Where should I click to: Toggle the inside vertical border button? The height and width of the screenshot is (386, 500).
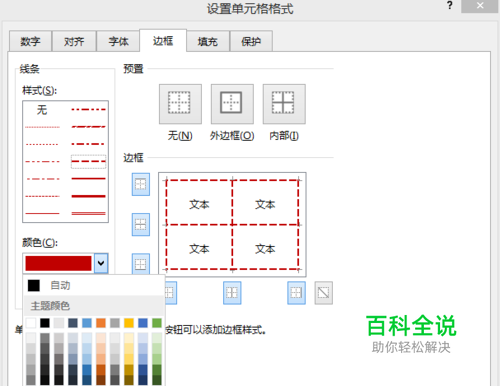pyautogui.click(x=232, y=293)
